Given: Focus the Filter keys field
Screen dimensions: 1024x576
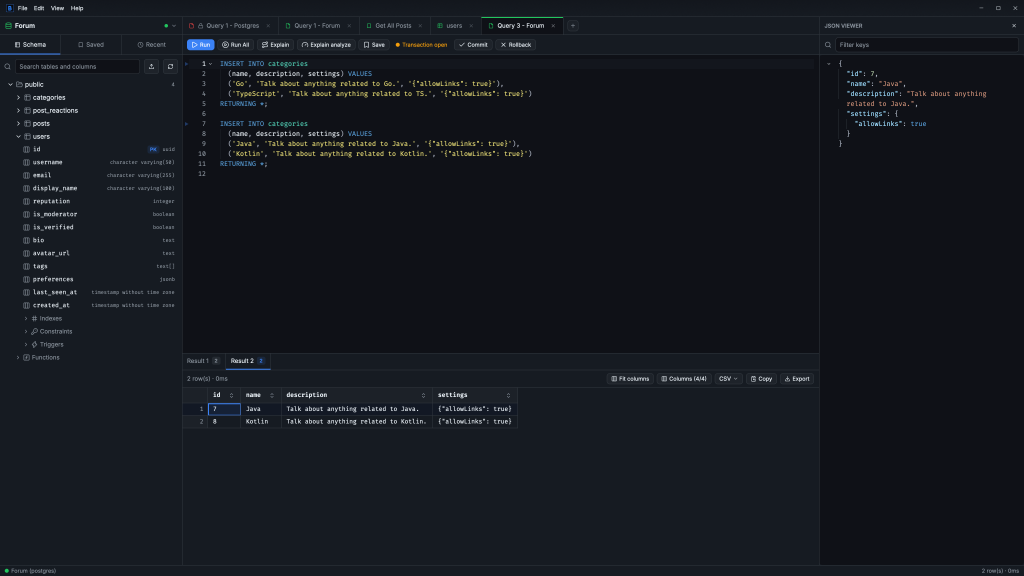Looking at the screenshot, I should (926, 45).
